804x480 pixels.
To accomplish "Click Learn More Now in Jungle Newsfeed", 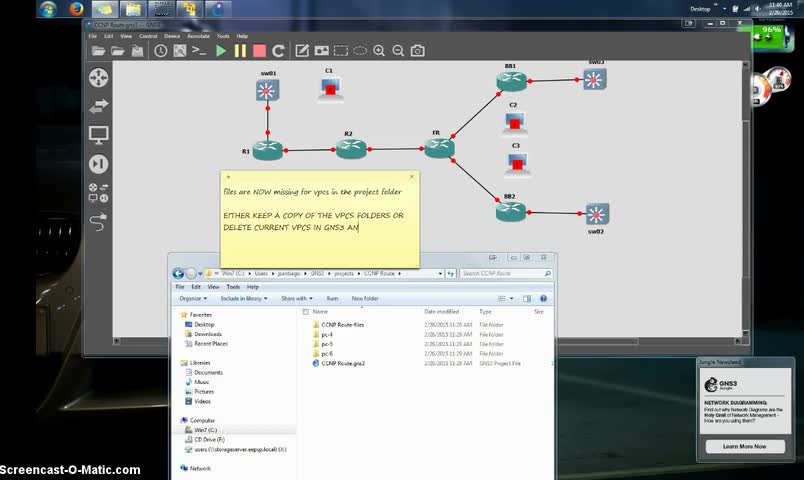I will (745, 447).
